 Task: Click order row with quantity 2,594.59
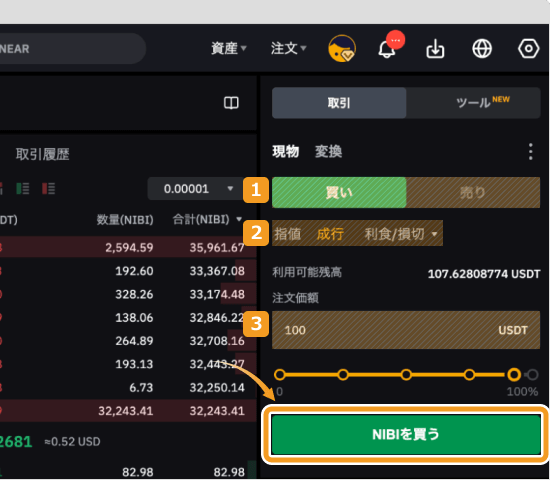pyautogui.click(x=128, y=247)
